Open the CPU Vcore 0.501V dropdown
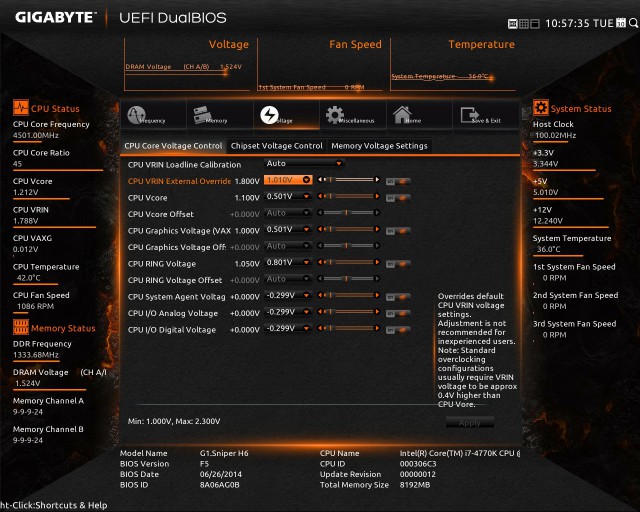The height and width of the screenshot is (512, 640). coord(288,196)
